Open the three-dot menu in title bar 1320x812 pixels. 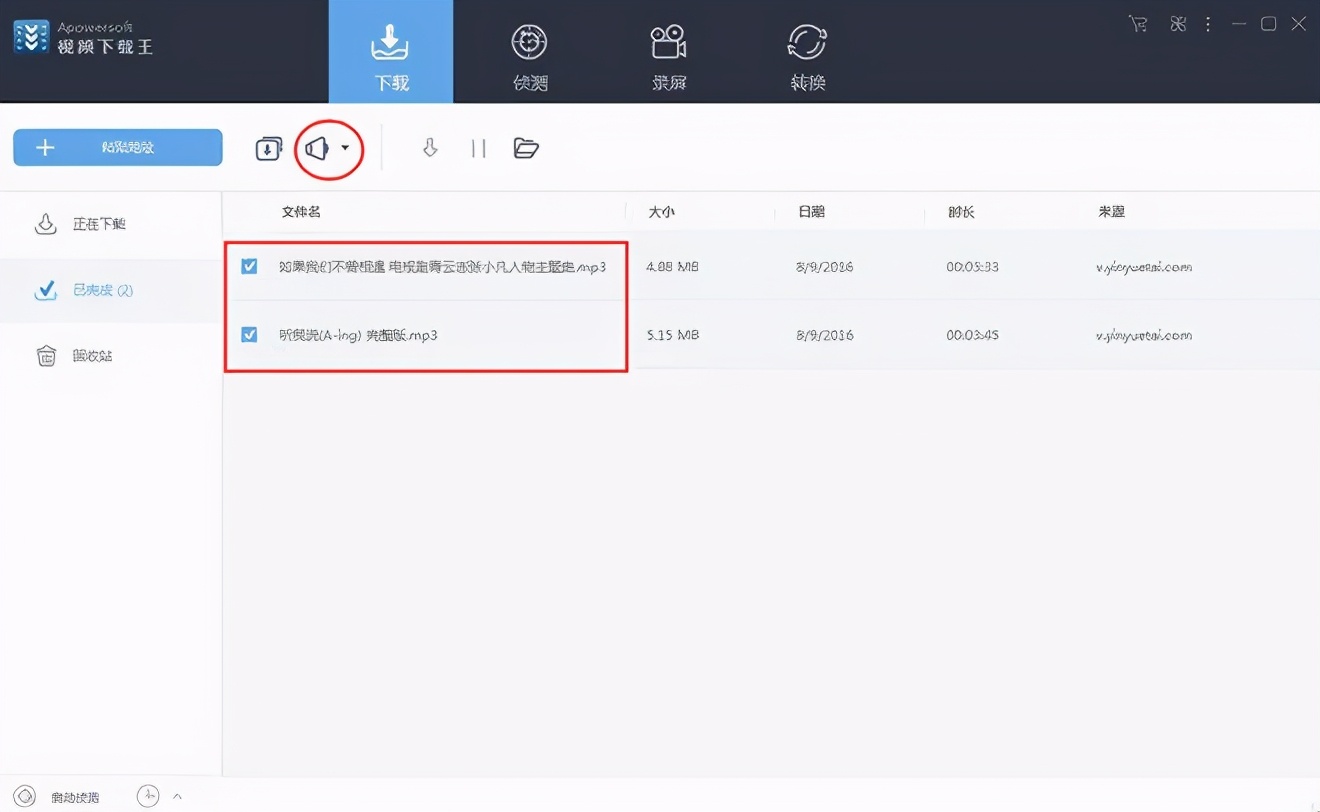1208,23
